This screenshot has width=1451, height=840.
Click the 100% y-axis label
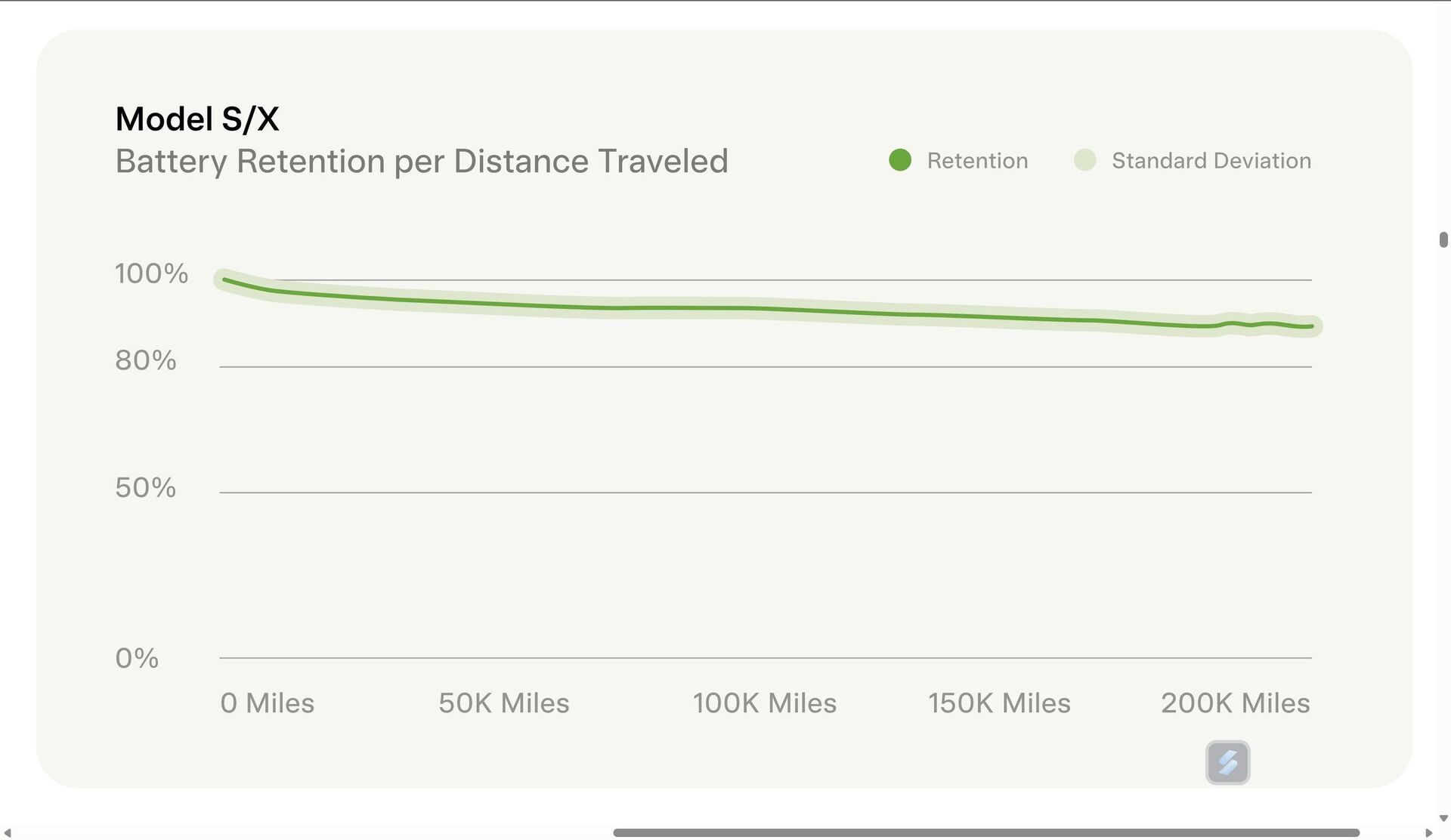coord(151,273)
